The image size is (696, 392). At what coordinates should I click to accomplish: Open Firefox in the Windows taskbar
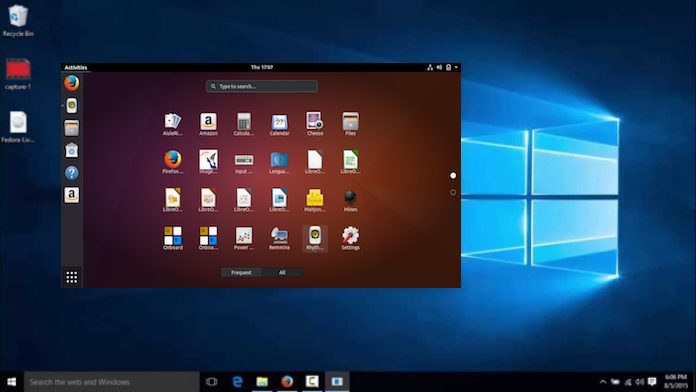tap(287, 382)
